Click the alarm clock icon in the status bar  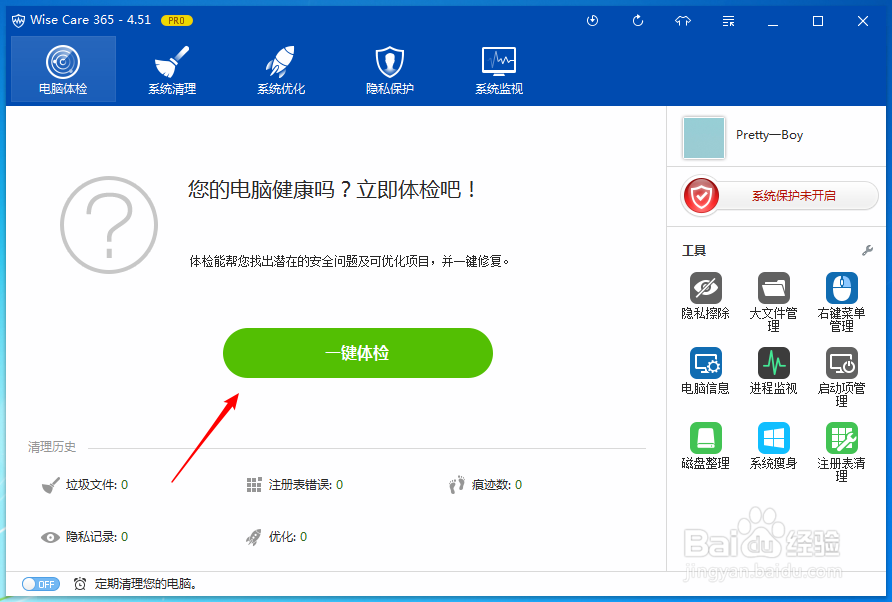(x=80, y=584)
